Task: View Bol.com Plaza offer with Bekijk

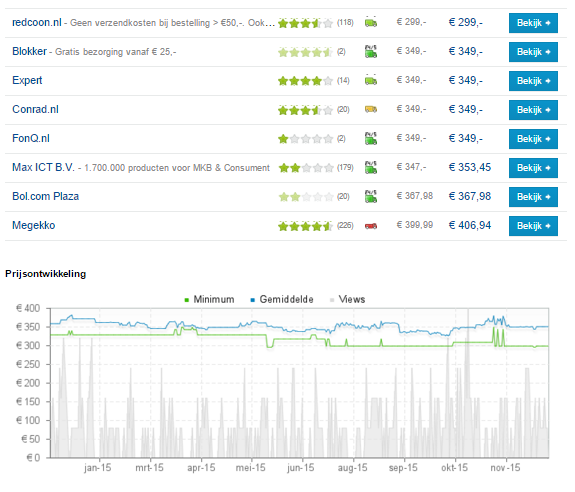Action: tap(533, 197)
